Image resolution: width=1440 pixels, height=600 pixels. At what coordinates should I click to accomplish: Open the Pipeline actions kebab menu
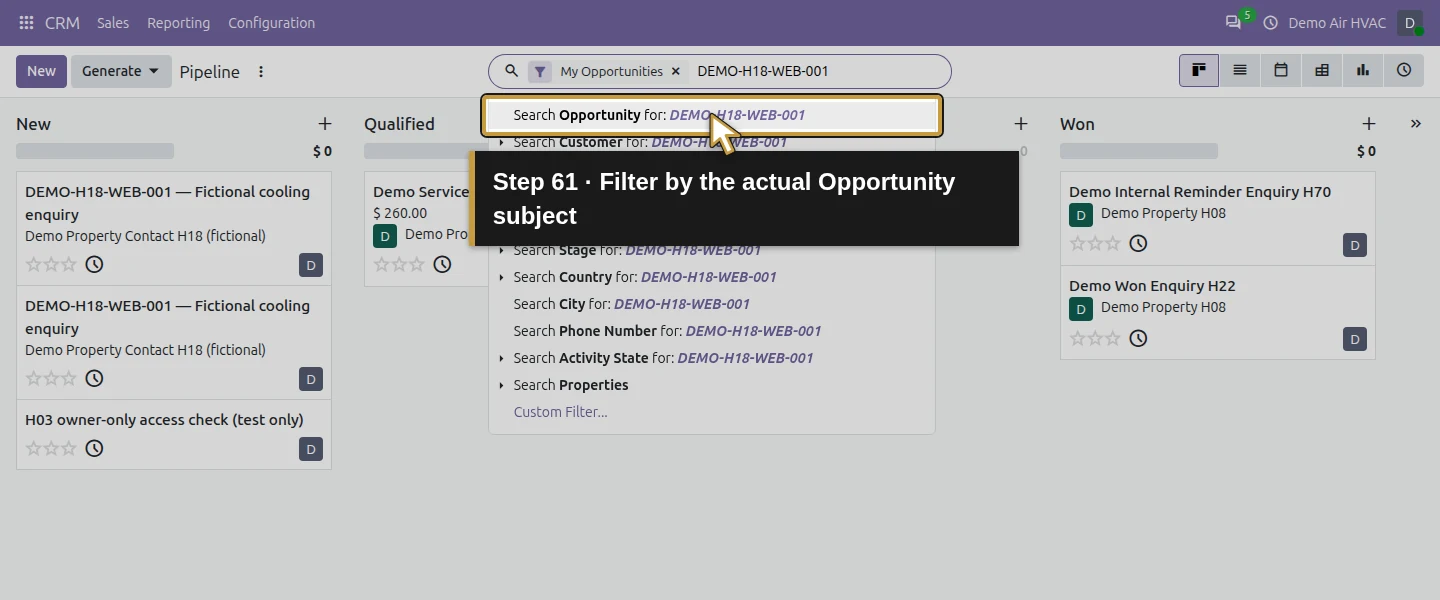(x=261, y=71)
